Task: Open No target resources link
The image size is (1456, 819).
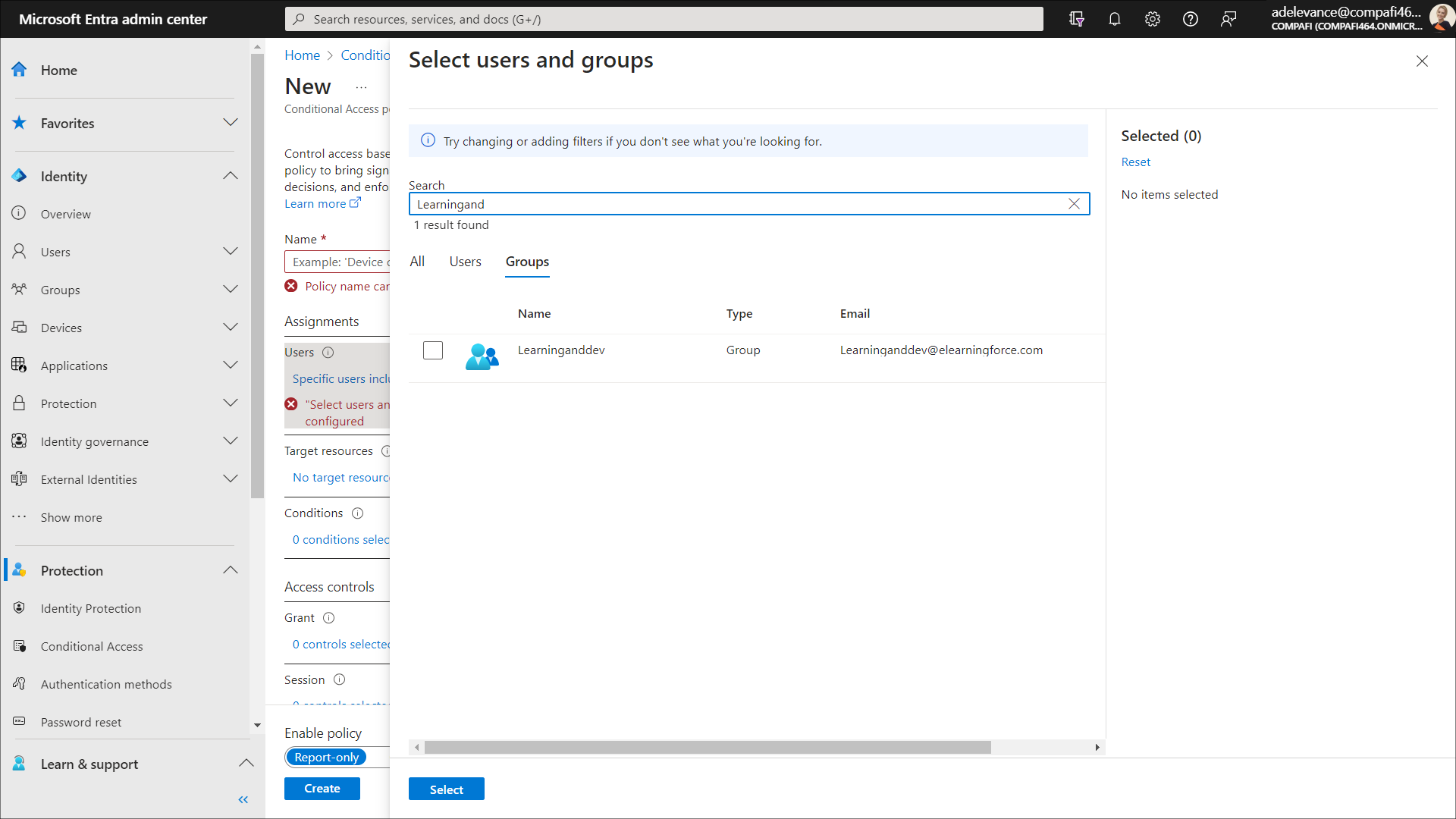Action: click(340, 478)
